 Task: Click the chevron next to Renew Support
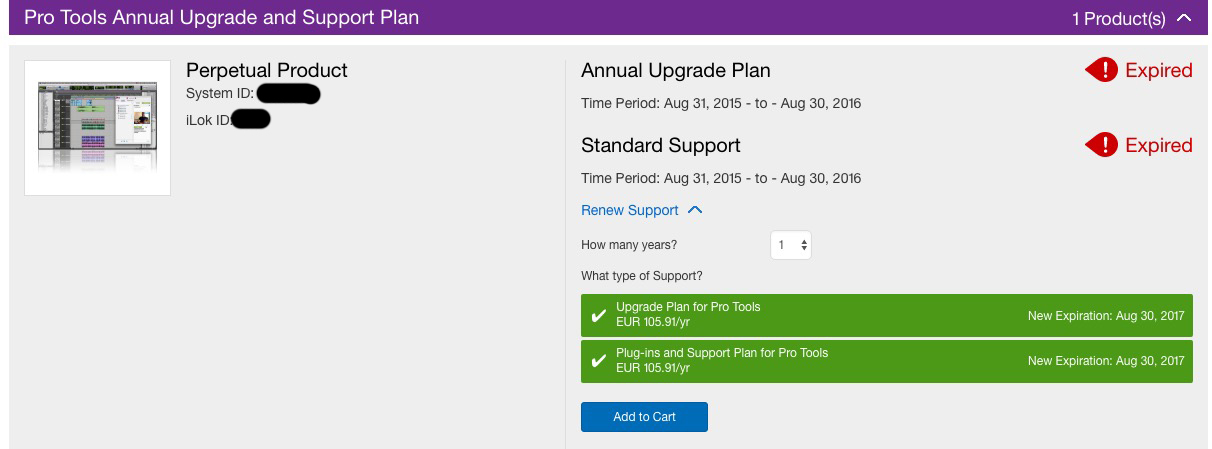pyautogui.click(x=696, y=210)
